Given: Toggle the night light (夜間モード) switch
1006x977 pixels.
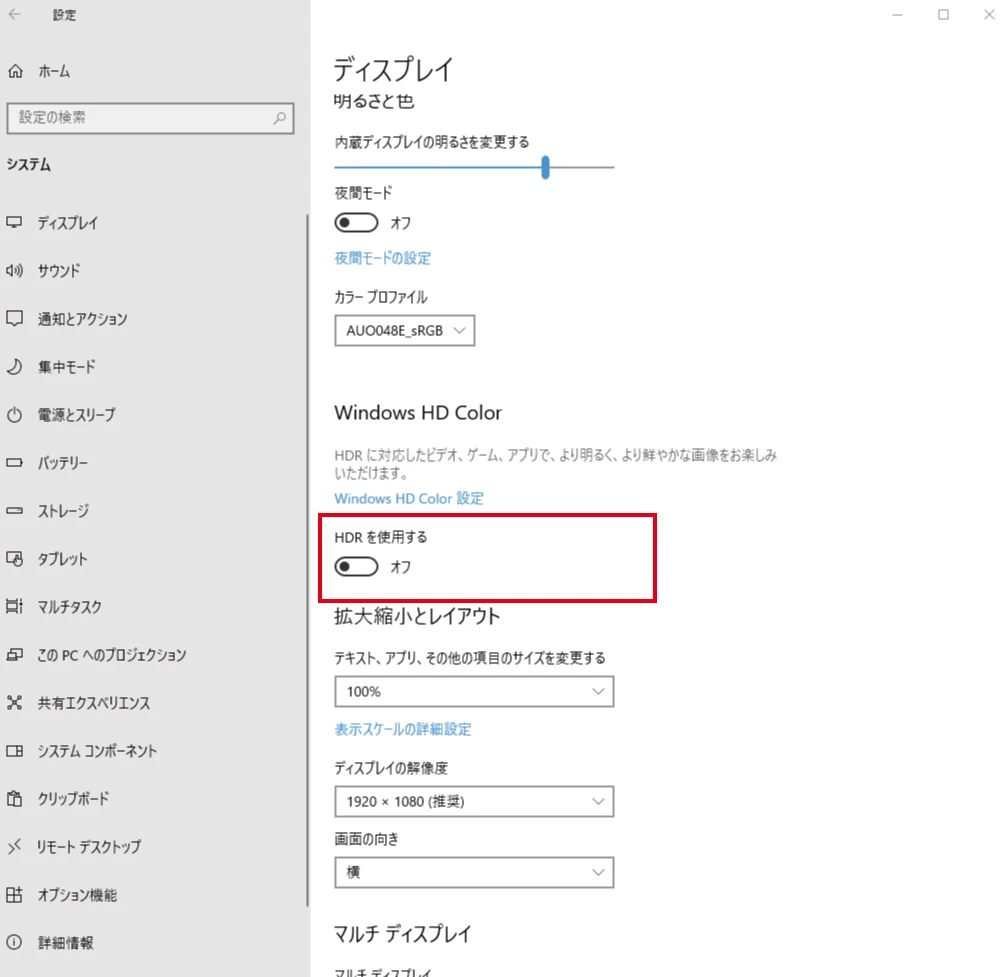Looking at the screenshot, I should point(356,223).
